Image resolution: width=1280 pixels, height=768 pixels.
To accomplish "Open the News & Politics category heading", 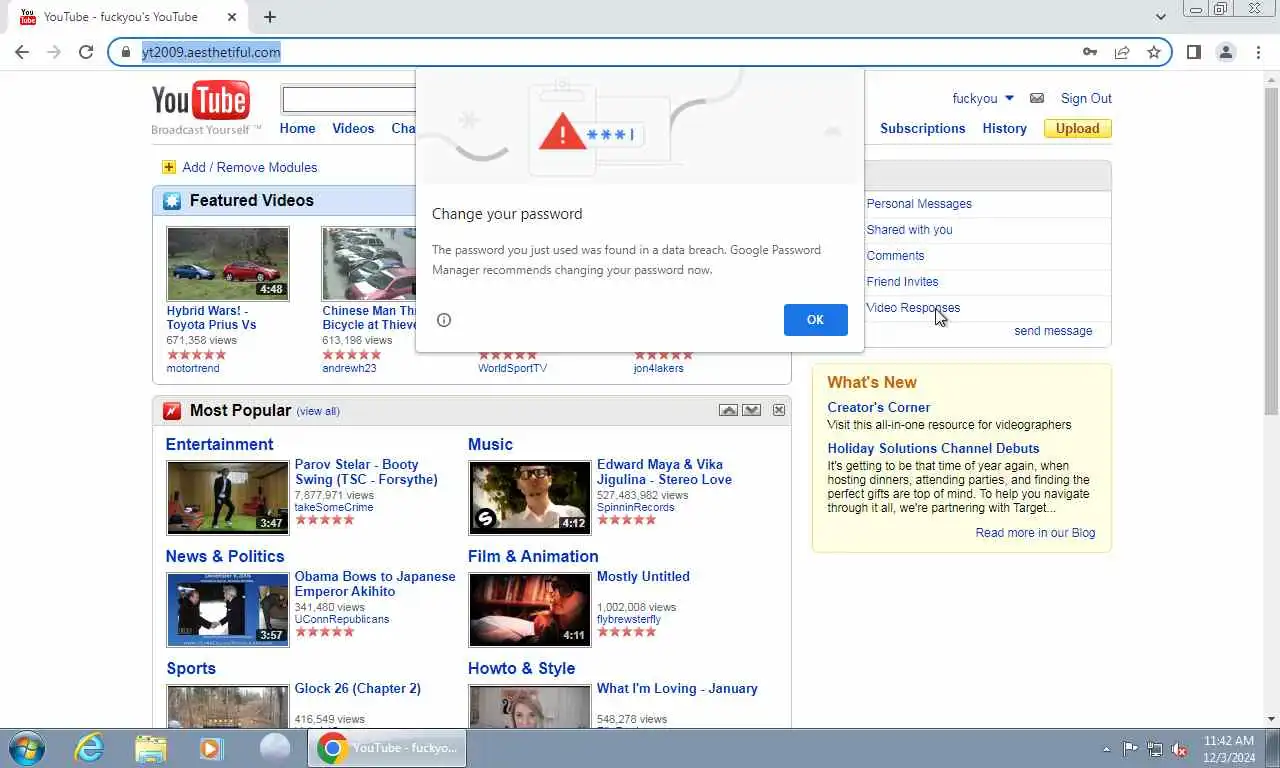I will 225,556.
